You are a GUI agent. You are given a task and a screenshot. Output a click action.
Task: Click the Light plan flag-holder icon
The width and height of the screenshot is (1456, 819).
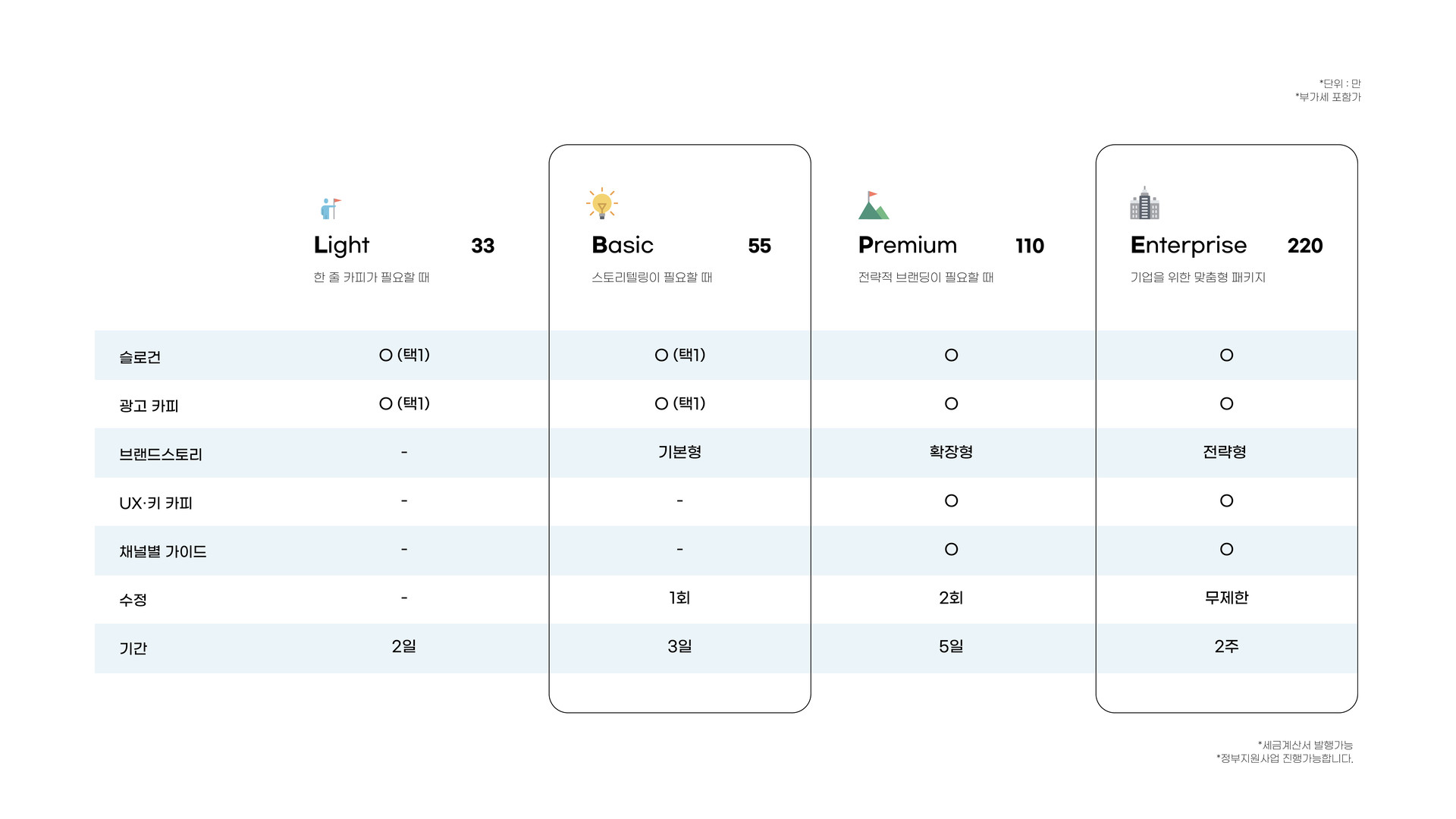(x=330, y=208)
